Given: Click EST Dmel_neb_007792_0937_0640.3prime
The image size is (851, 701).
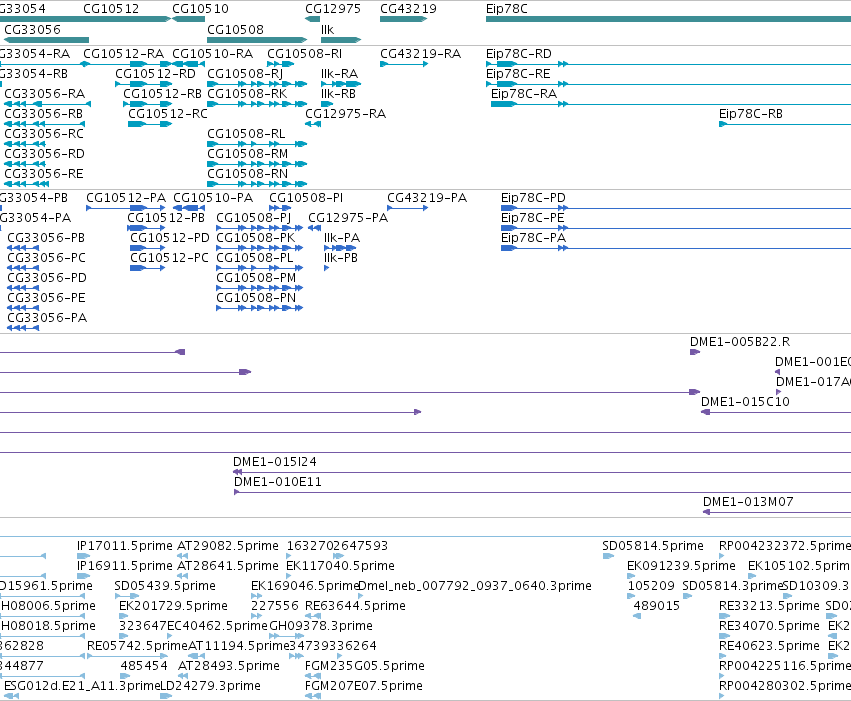Looking at the screenshot, I should point(475,586).
